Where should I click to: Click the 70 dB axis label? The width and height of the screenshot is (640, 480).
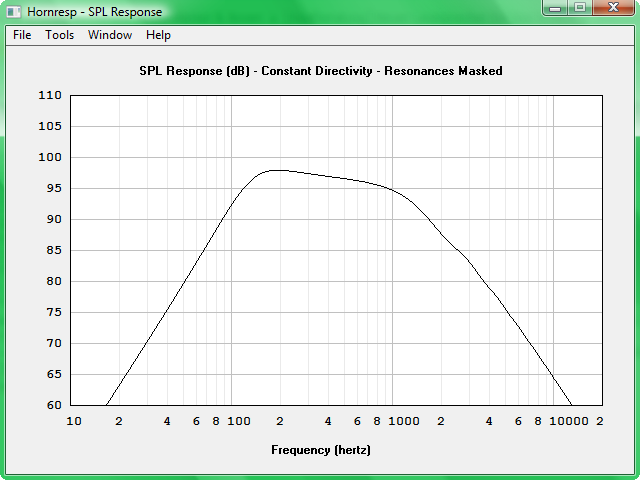(x=54, y=343)
